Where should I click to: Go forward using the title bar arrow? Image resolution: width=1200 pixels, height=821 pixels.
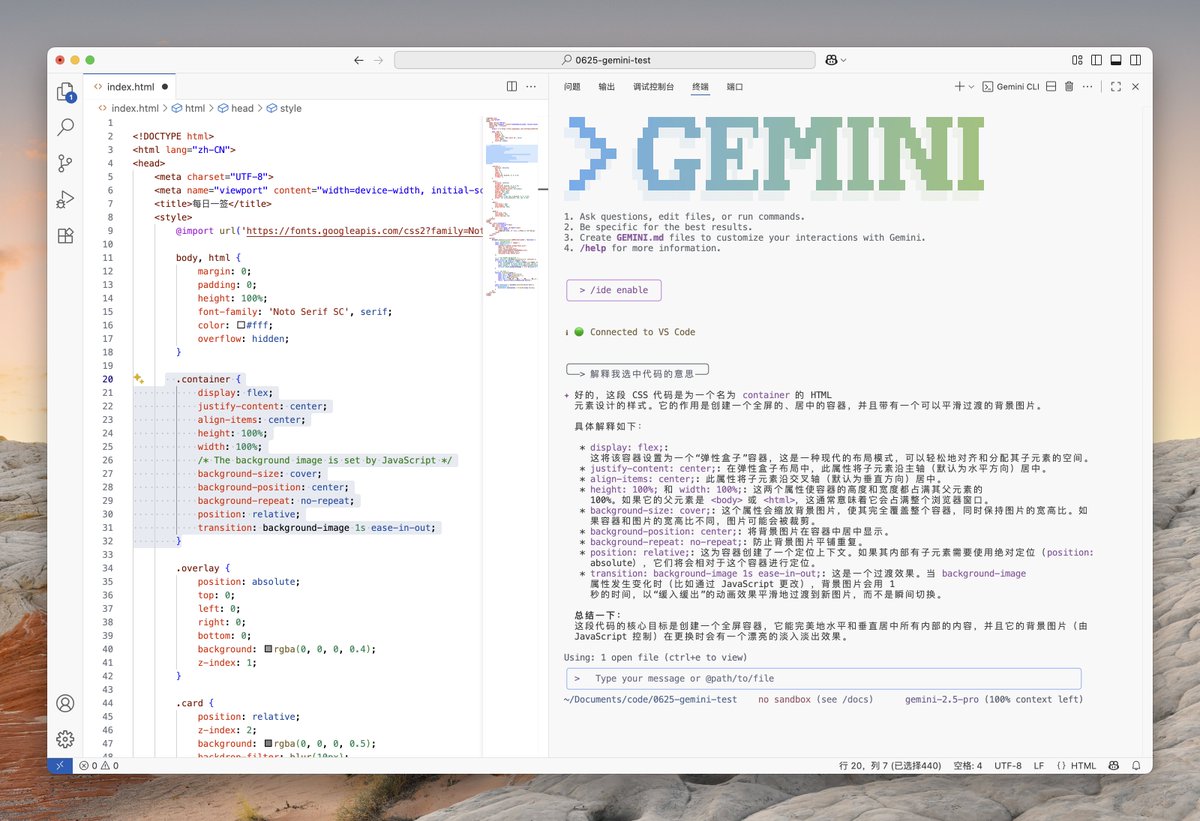click(x=378, y=61)
